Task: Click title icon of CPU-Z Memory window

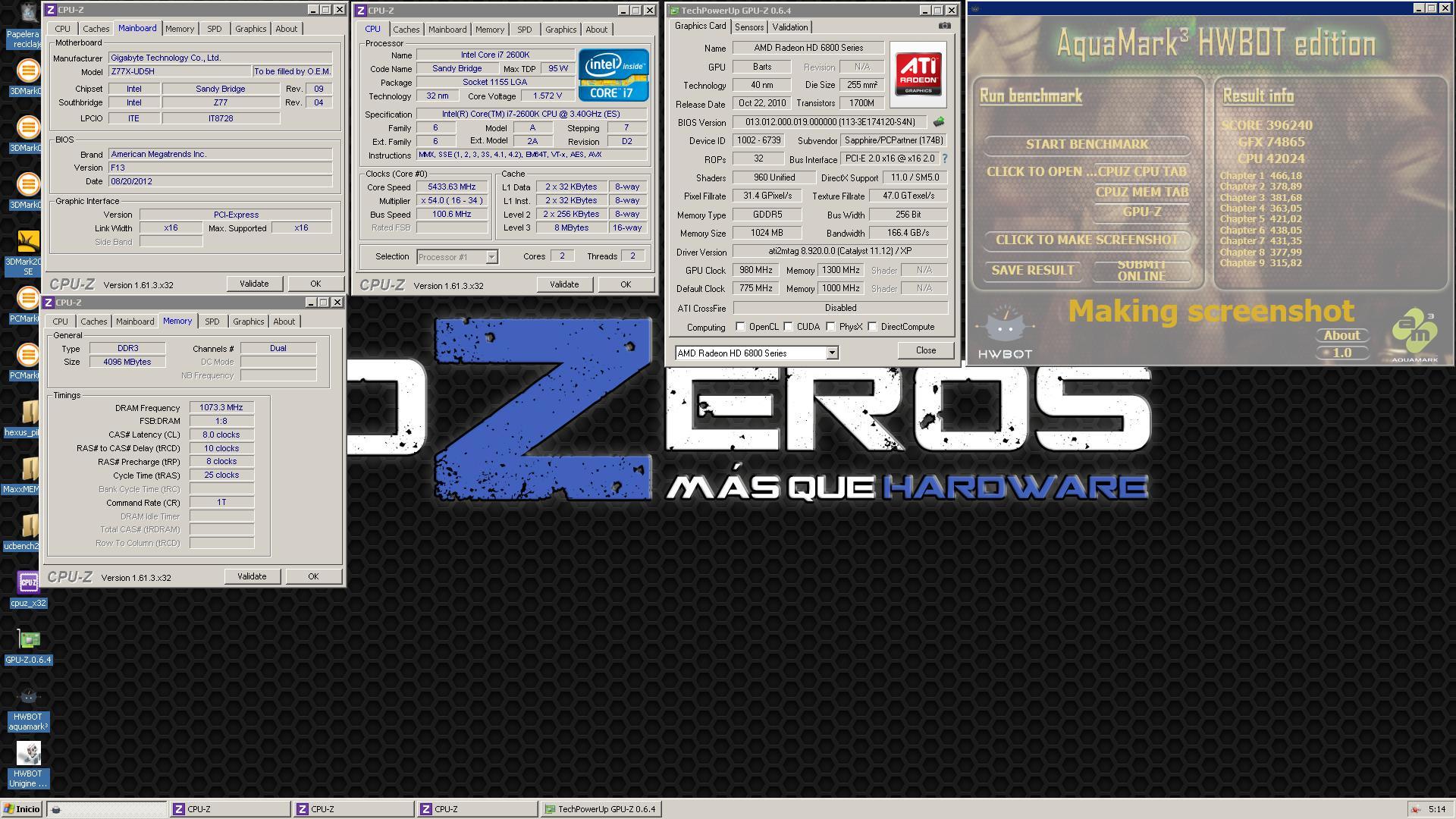Action: click(48, 303)
